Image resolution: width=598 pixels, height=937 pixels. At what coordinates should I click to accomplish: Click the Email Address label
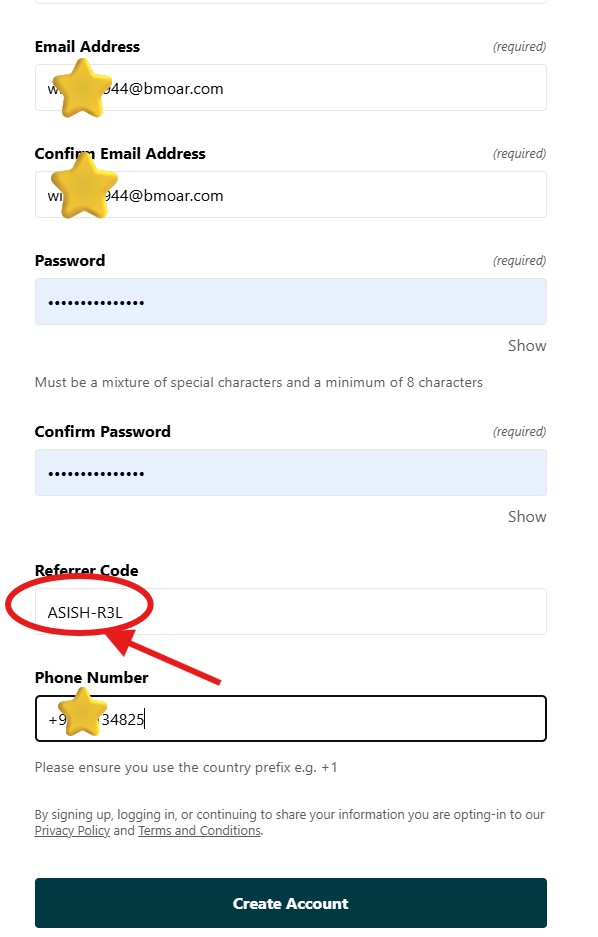(x=87, y=46)
